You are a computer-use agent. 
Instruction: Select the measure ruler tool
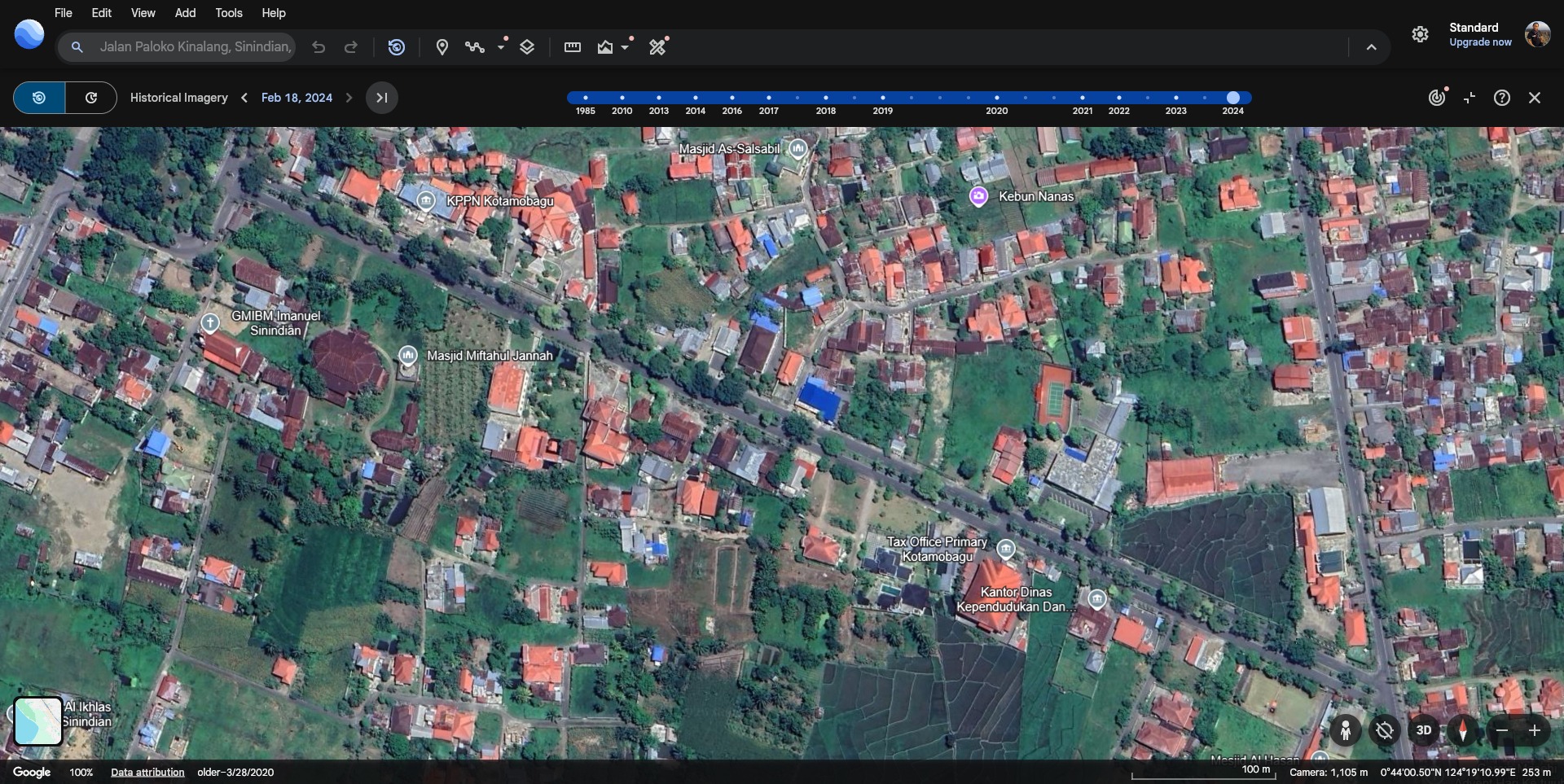click(573, 47)
